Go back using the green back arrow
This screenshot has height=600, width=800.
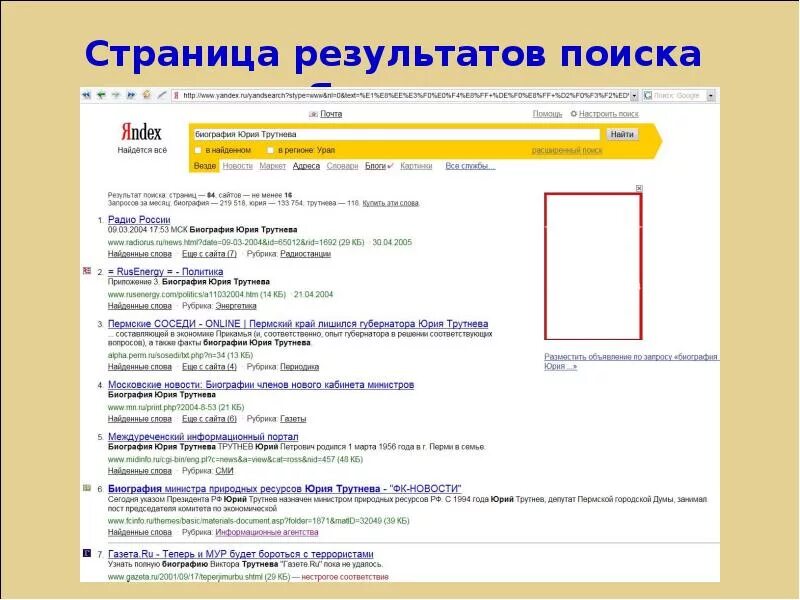tap(101, 95)
